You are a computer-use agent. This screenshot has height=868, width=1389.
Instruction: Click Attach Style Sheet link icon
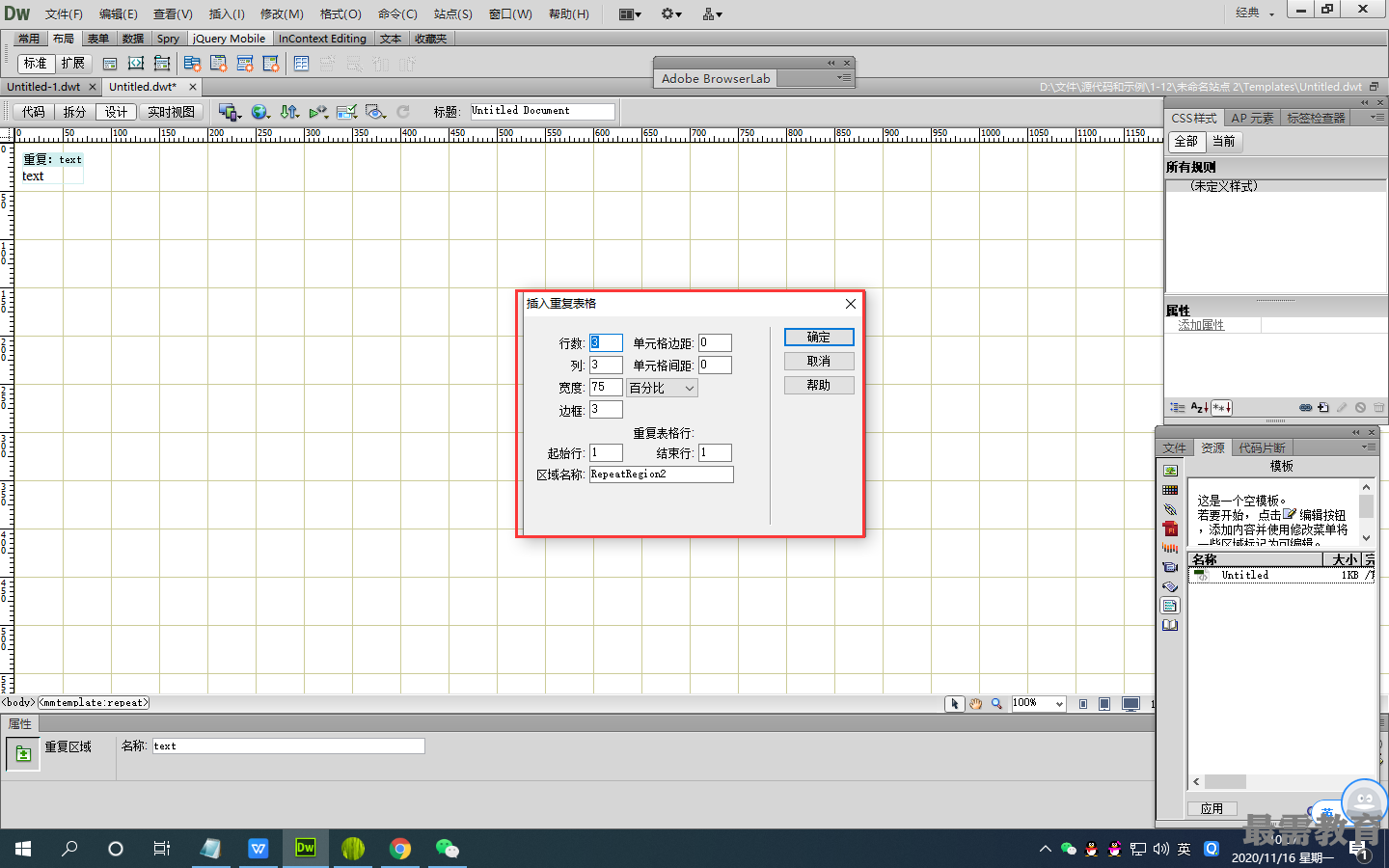pos(1305,408)
